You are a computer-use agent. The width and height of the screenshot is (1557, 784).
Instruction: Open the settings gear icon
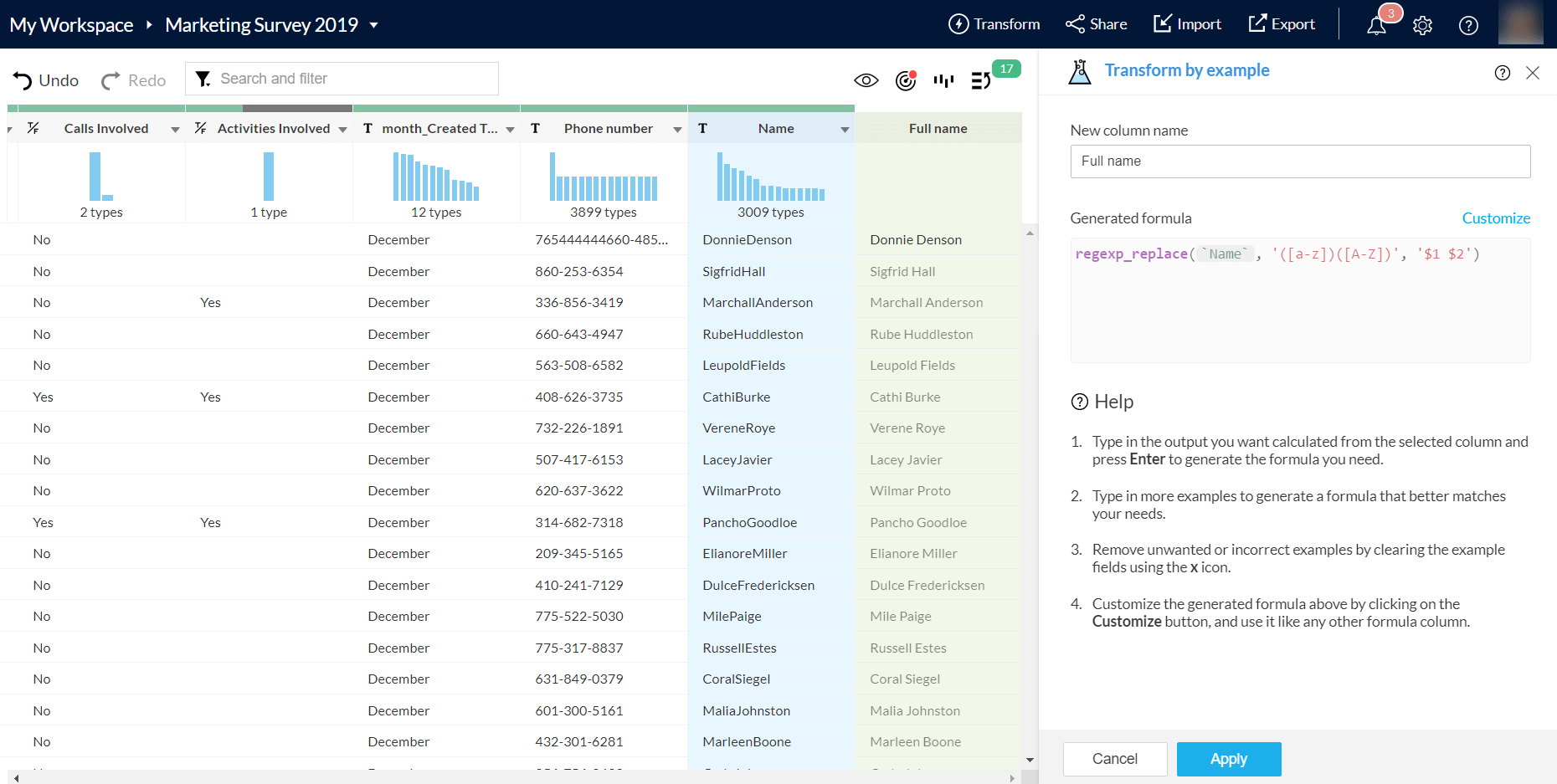1422,25
